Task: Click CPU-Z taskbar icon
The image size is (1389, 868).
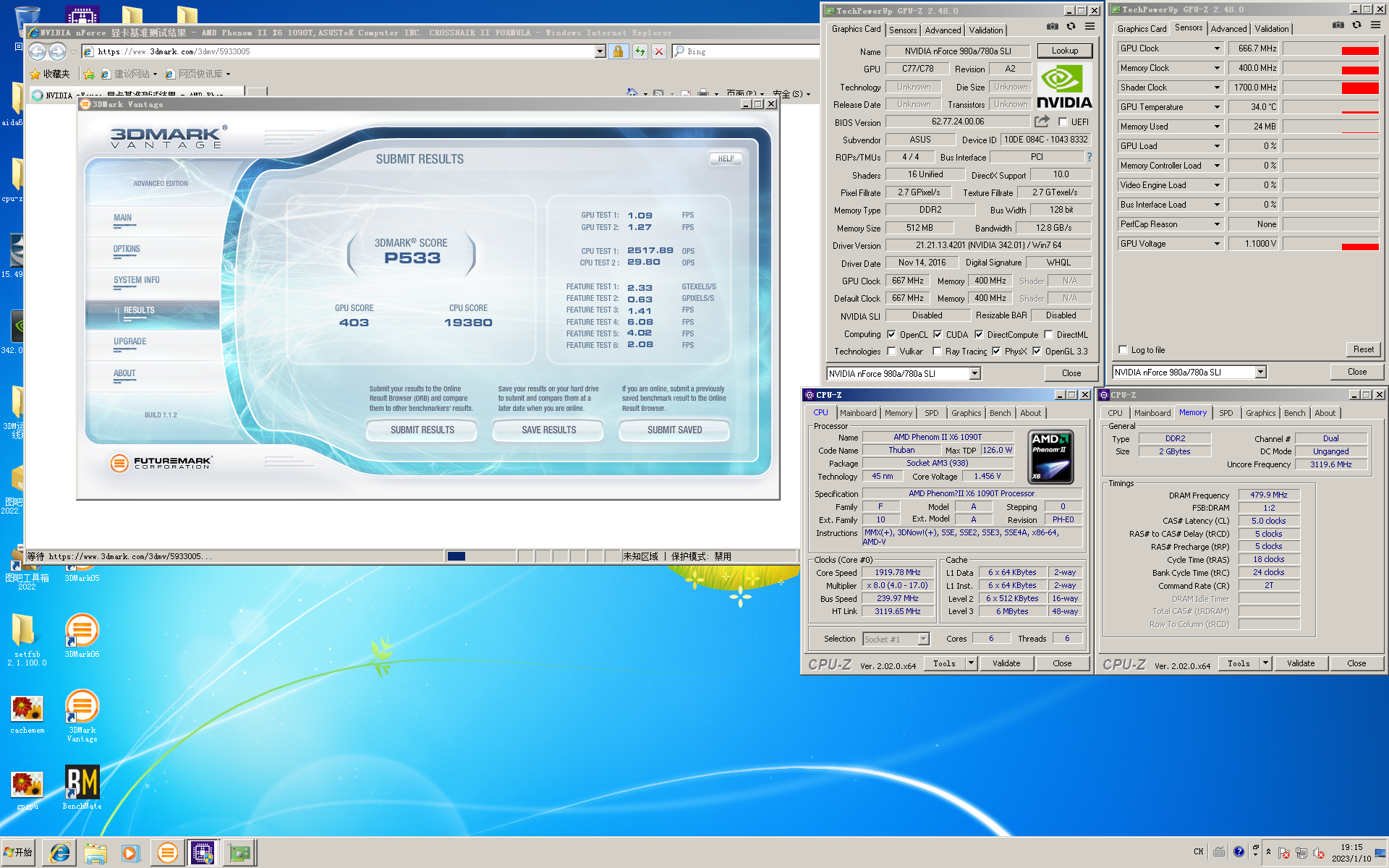Action: point(203,854)
